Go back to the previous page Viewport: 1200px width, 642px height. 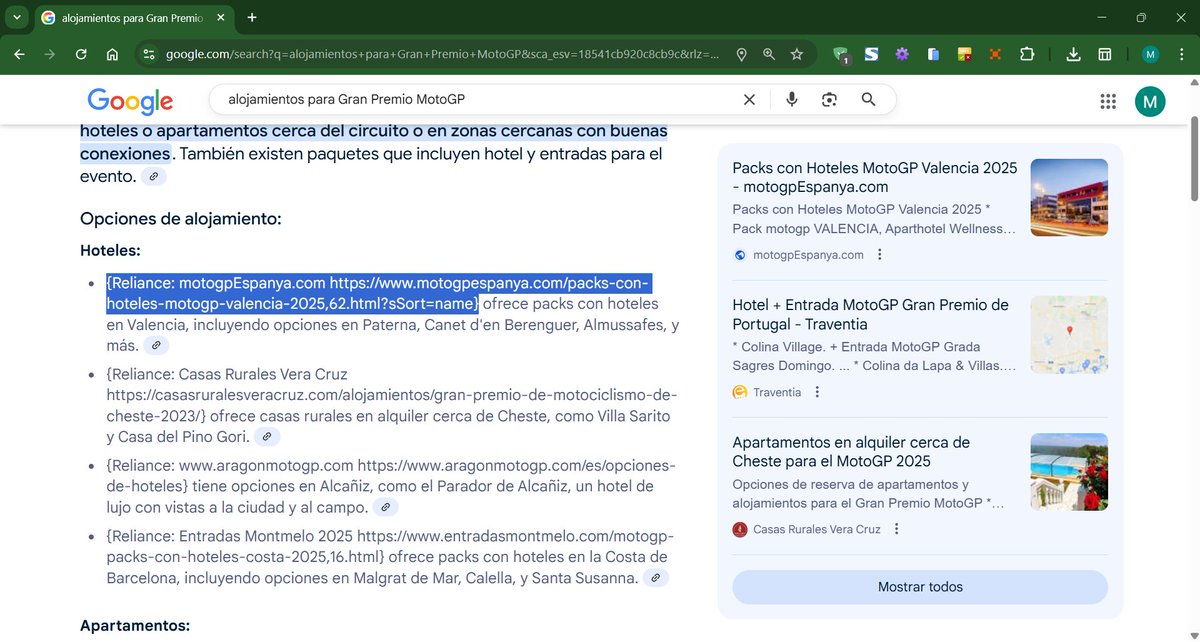tap(19, 55)
